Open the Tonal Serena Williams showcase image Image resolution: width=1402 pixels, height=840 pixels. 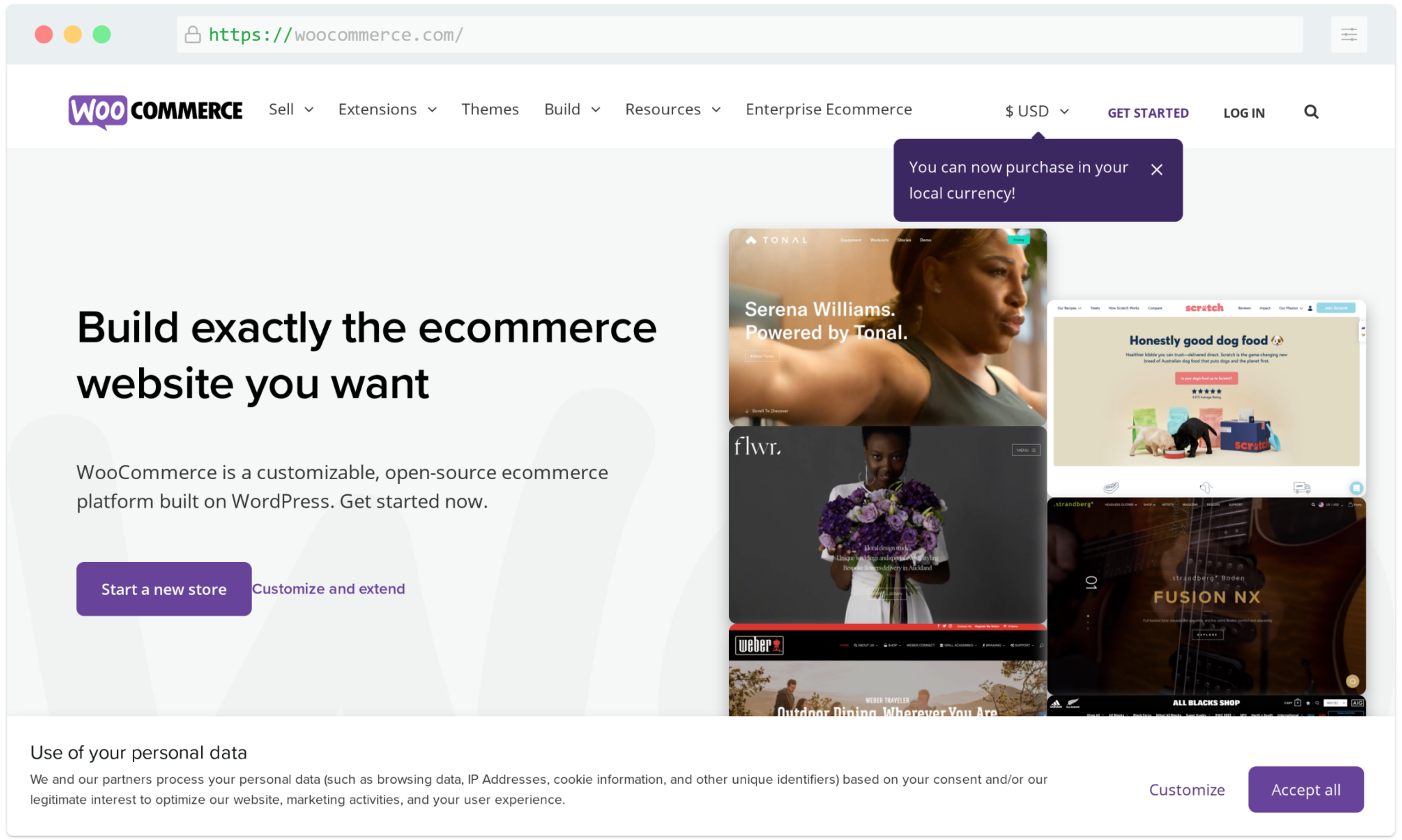887,327
